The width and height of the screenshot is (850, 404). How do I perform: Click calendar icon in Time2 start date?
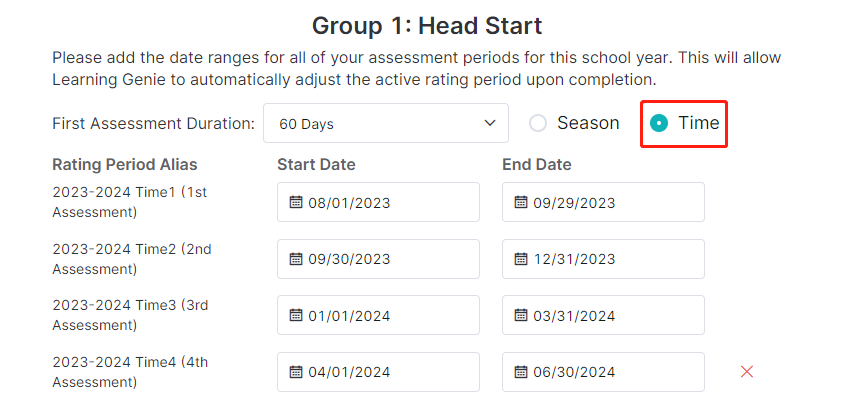coord(295,259)
